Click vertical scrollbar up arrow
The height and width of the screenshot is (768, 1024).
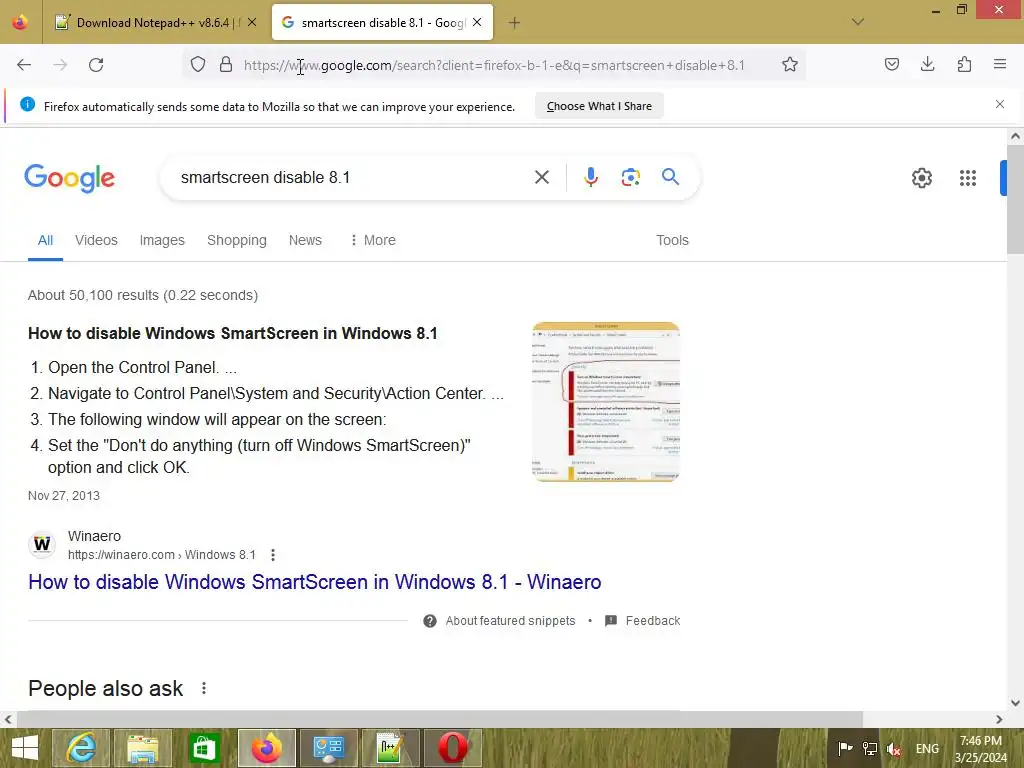[1015, 136]
